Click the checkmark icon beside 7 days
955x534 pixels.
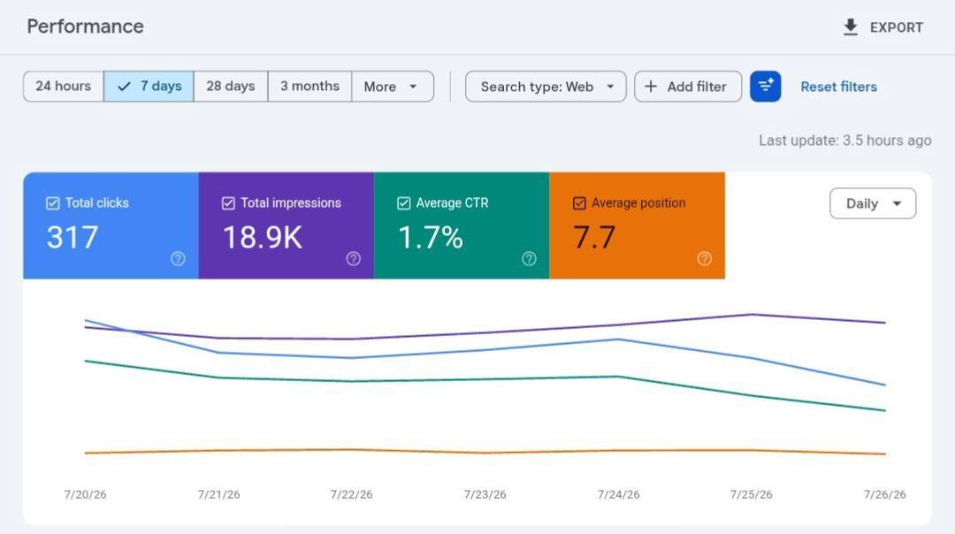[x=124, y=86]
